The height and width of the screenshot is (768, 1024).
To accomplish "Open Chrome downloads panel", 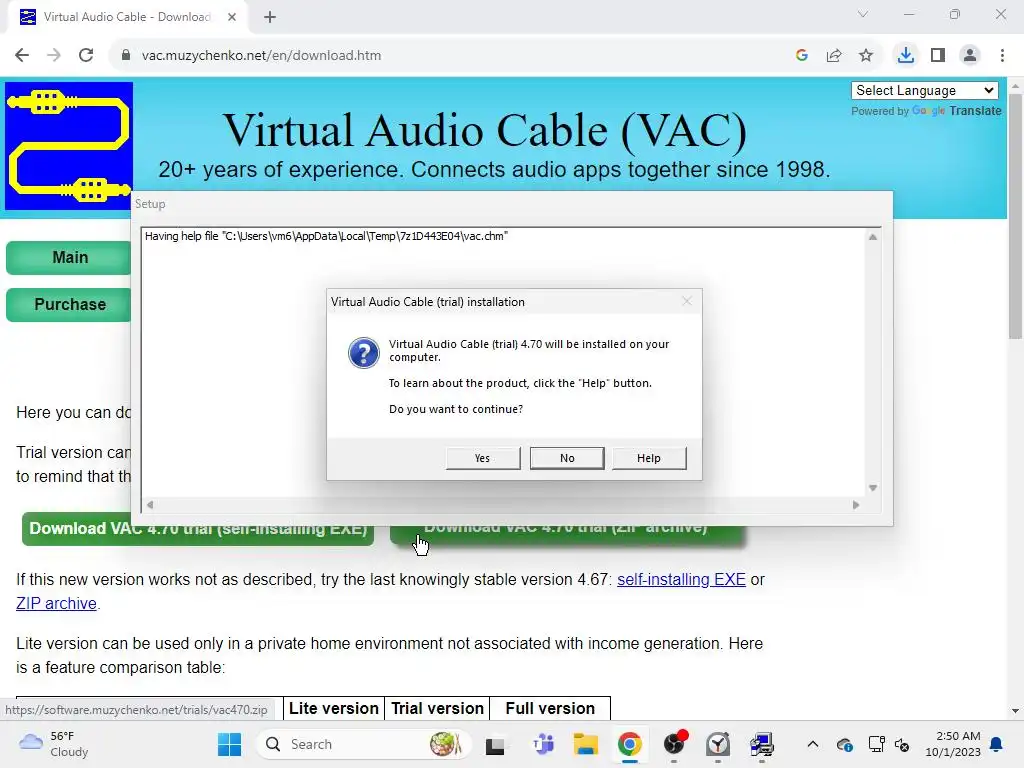I will pyautogui.click(x=906, y=56).
